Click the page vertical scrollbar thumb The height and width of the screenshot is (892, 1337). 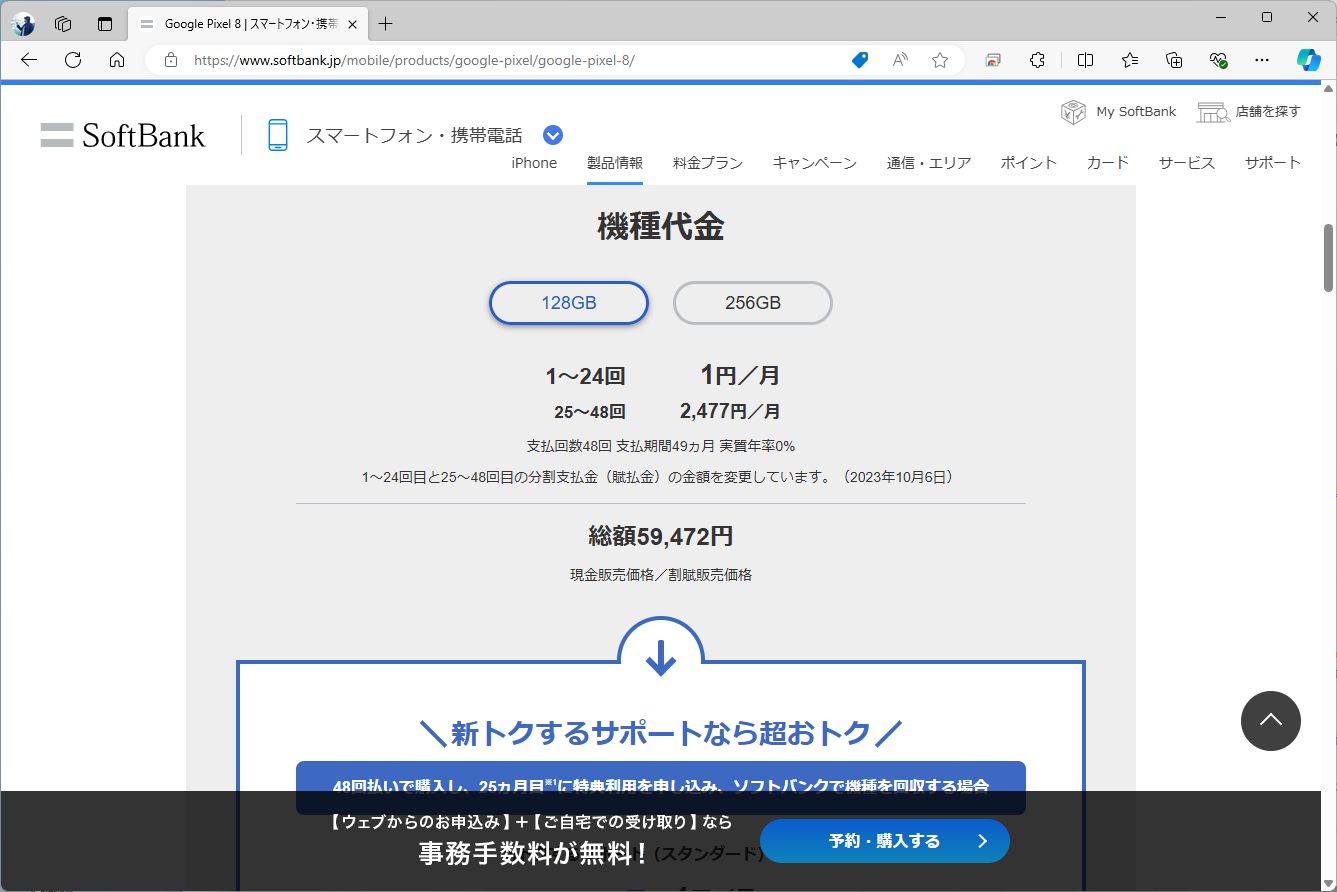[x=1329, y=256]
